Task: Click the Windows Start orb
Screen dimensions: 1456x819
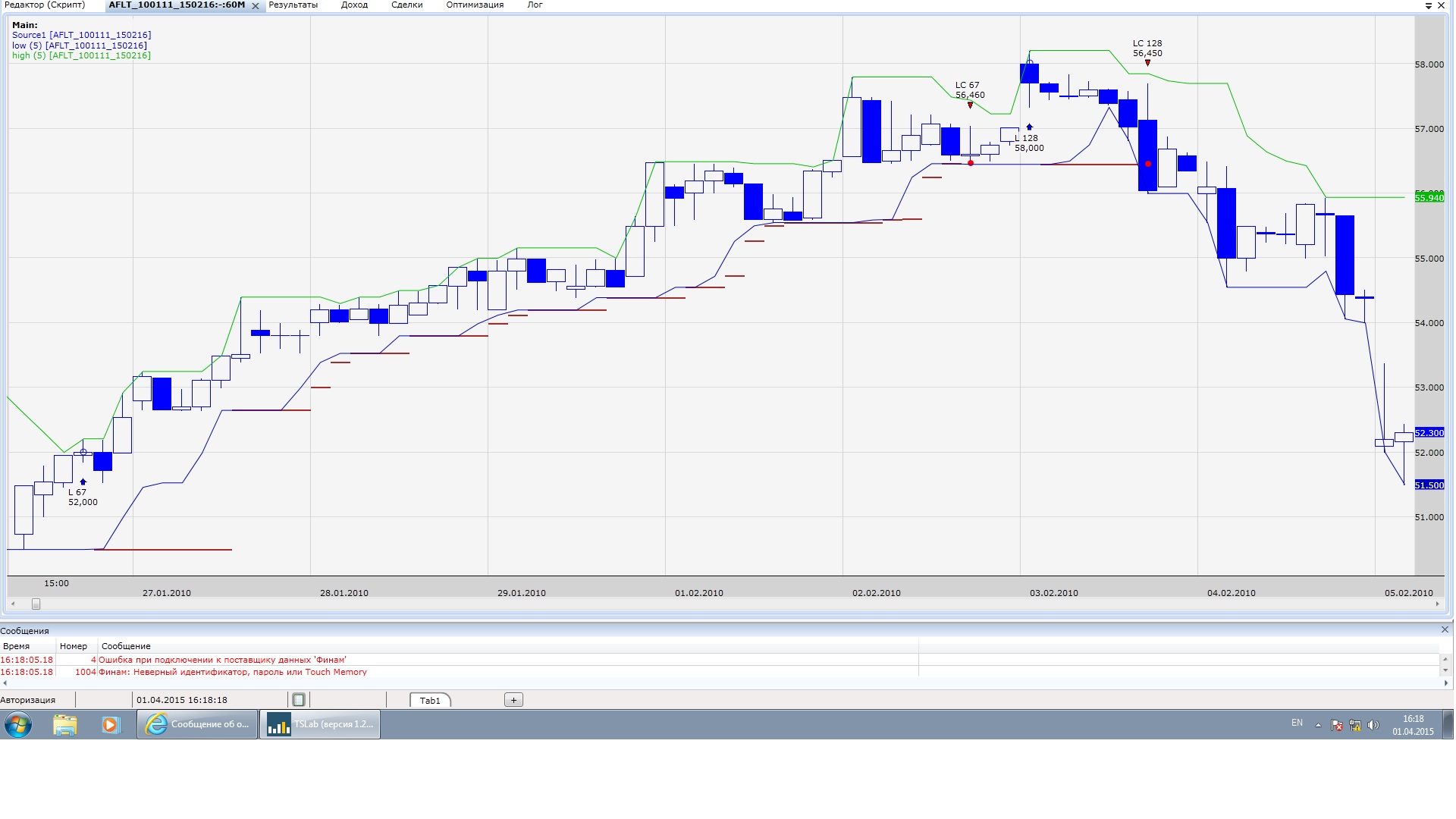Action: (18, 725)
